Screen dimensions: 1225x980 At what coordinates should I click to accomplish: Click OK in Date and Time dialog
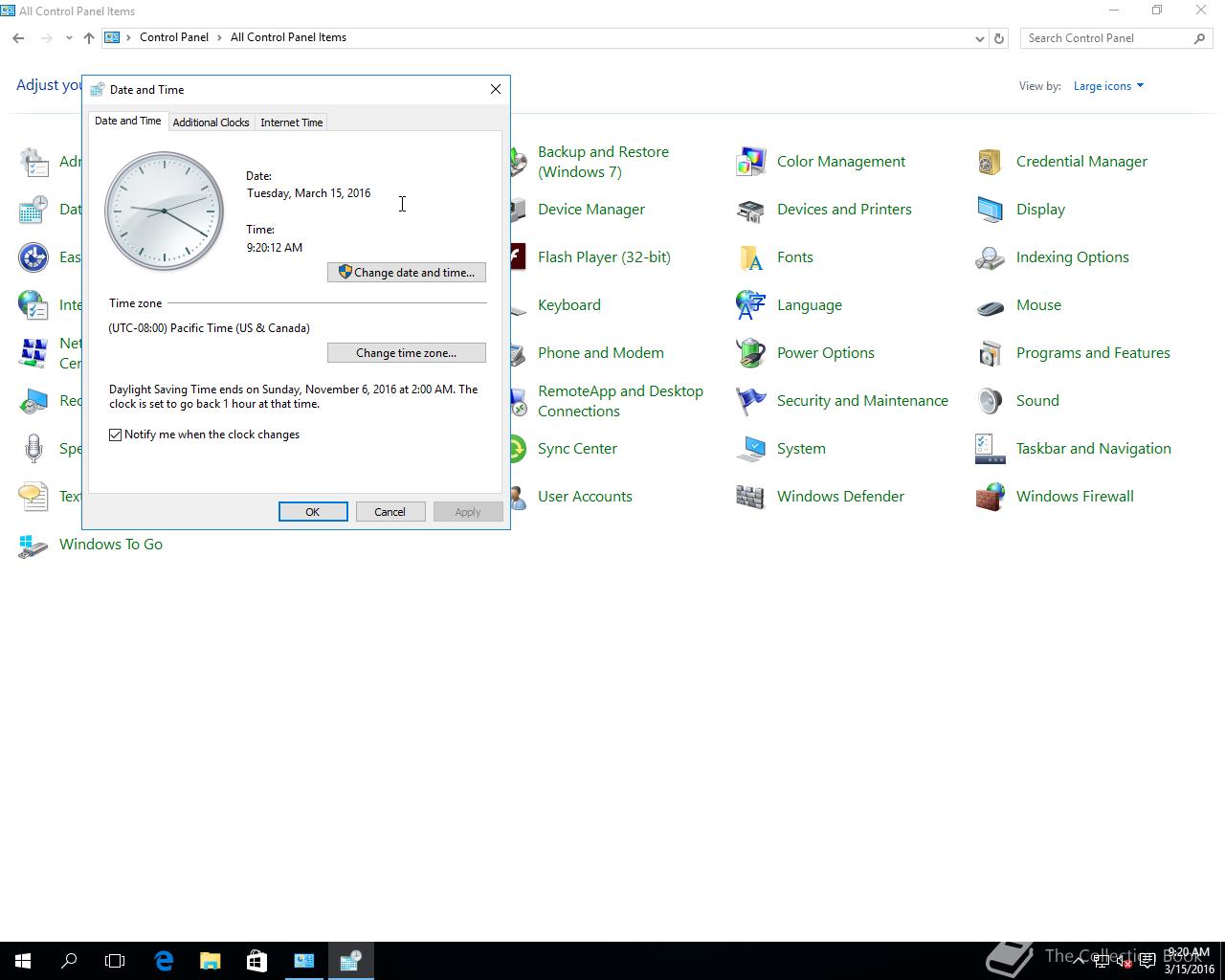pyautogui.click(x=313, y=512)
